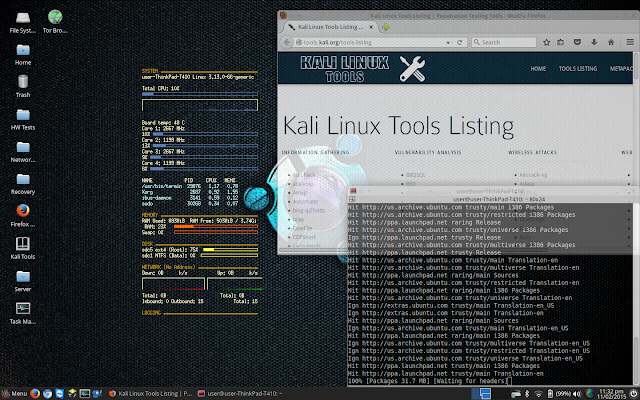Launch Tor Browser from the desktop

pos(55,22)
